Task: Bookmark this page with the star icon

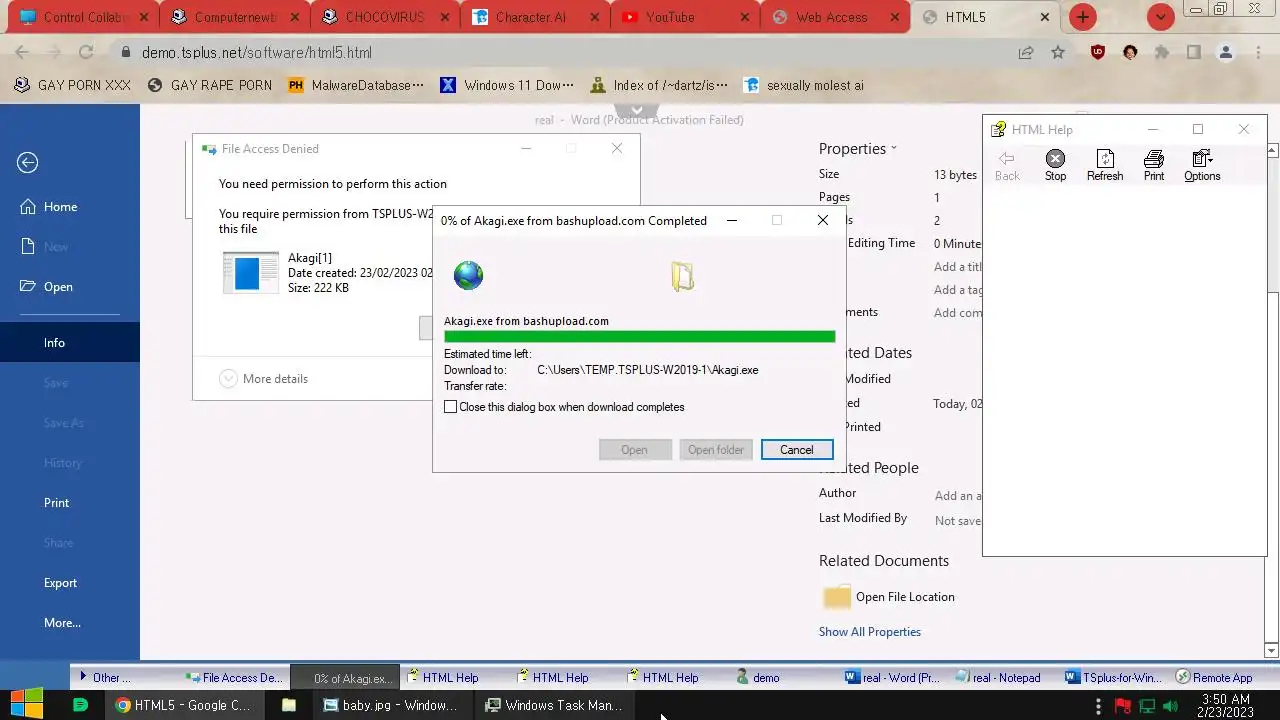Action: pyautogui.click(x=1058, y=53)
